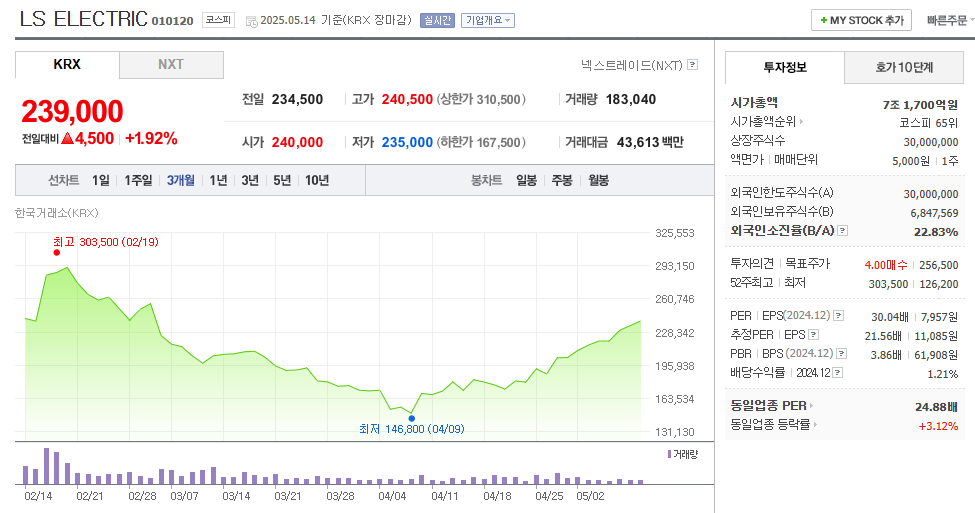Viewport: 975px width, 513px height.
Task: Click the 실시간 realtime badge
Action: coord(437,21)
